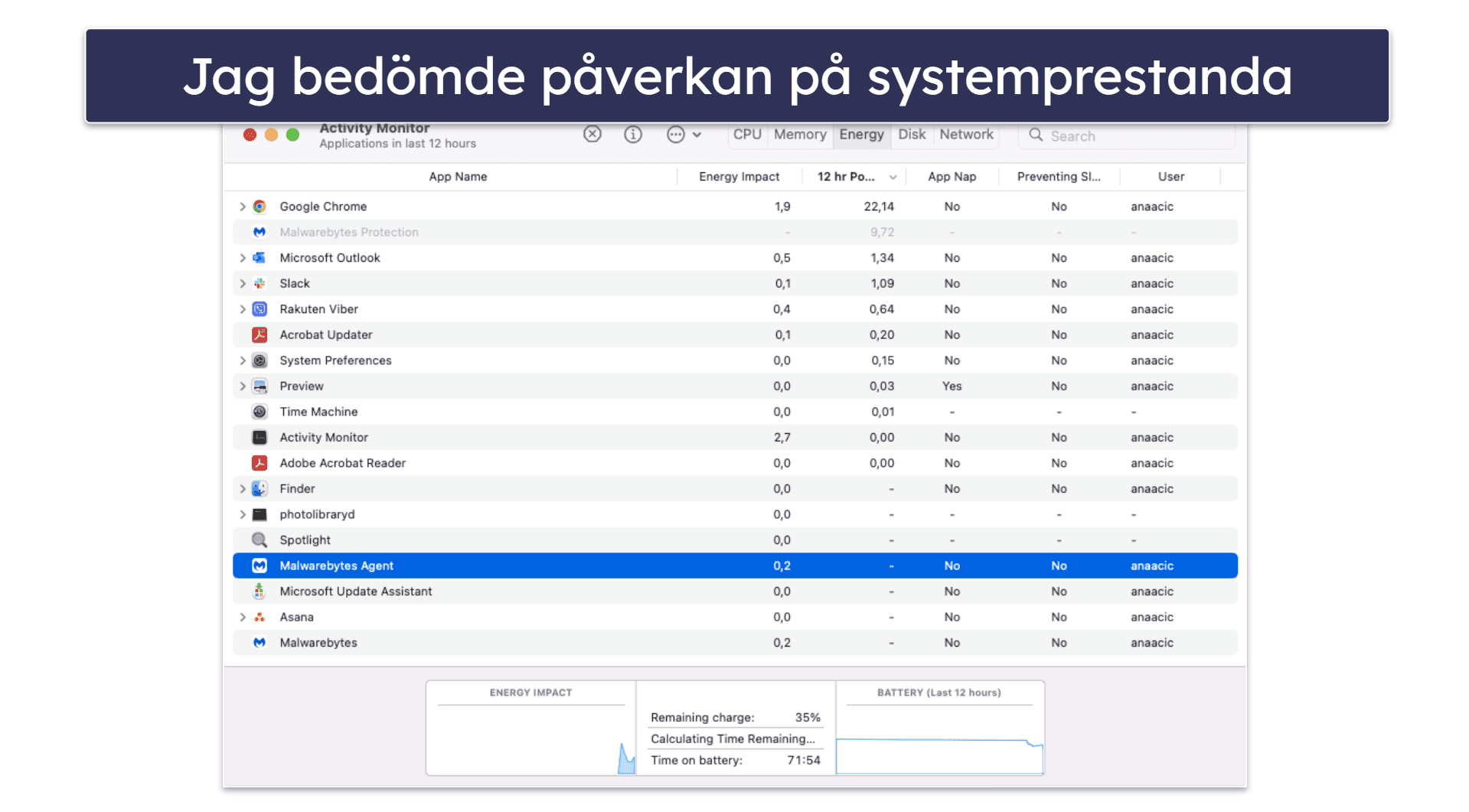The width and height of the screenshot is (1469, 812).
Task: Click the Activity Monitor row icon
Action: pyautogui.click(x=260, y=437)
